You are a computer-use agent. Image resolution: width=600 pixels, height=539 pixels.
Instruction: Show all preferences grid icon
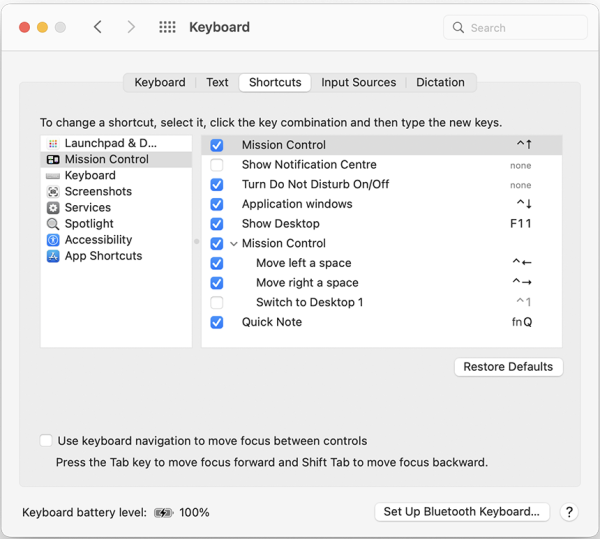167,27
